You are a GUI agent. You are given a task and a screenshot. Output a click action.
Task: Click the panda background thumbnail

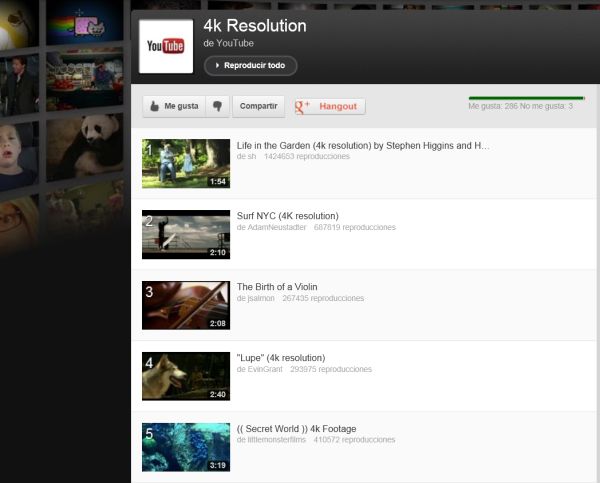click(85, 147)
